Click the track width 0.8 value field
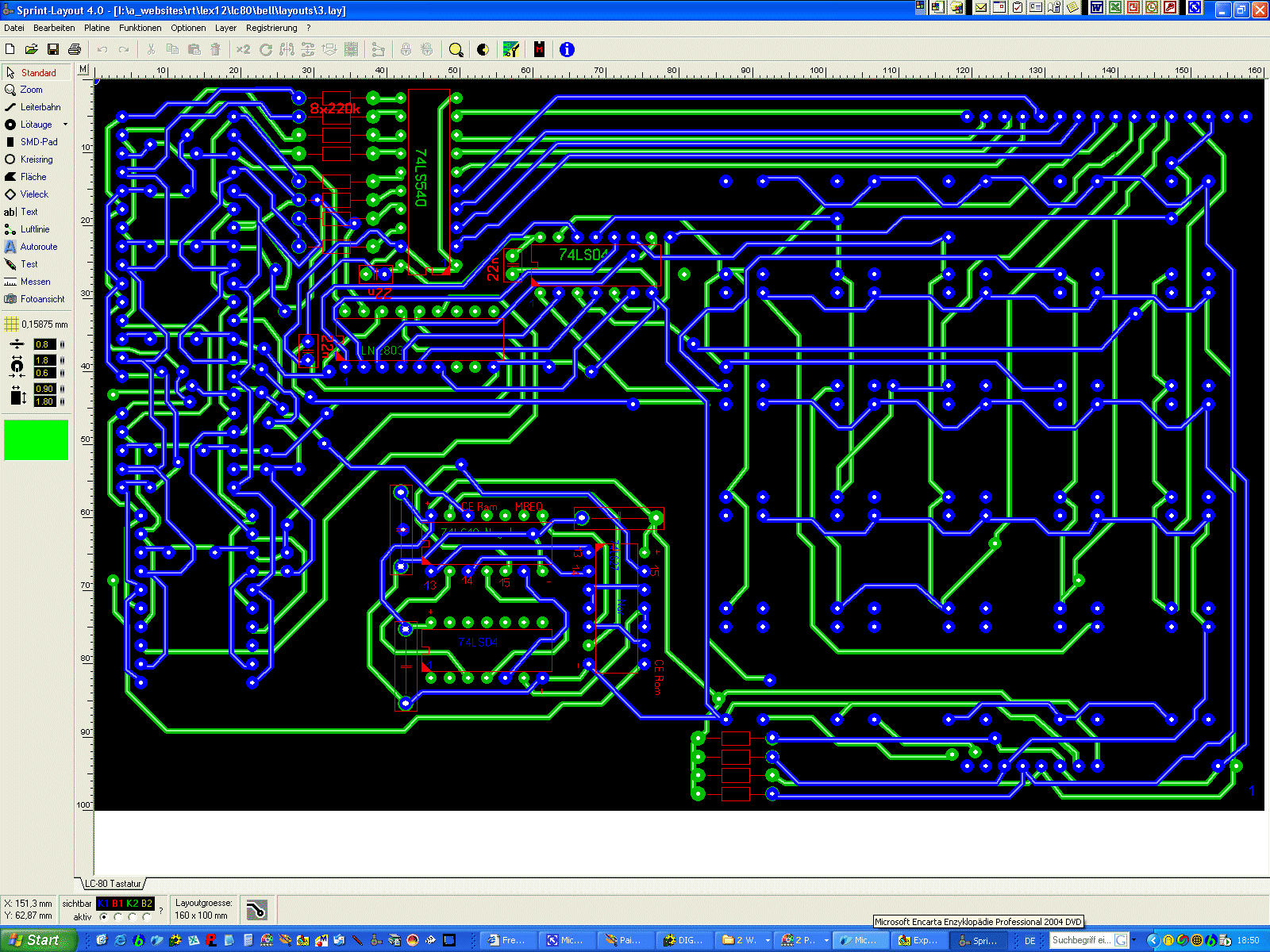Viewport: 1270px width, 952px height. 44,344
